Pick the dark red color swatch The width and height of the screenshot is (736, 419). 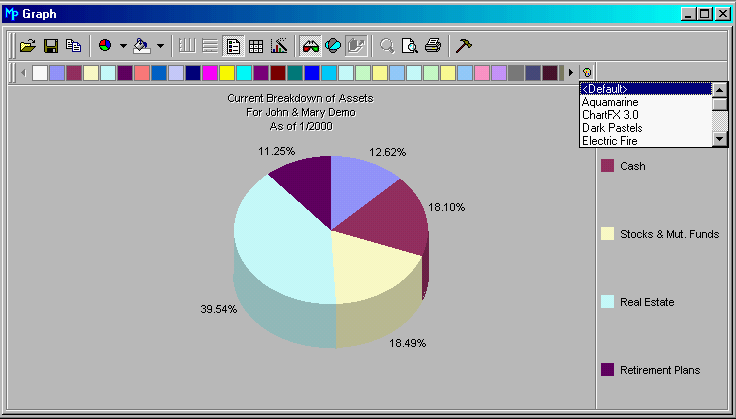coord(278,73)
